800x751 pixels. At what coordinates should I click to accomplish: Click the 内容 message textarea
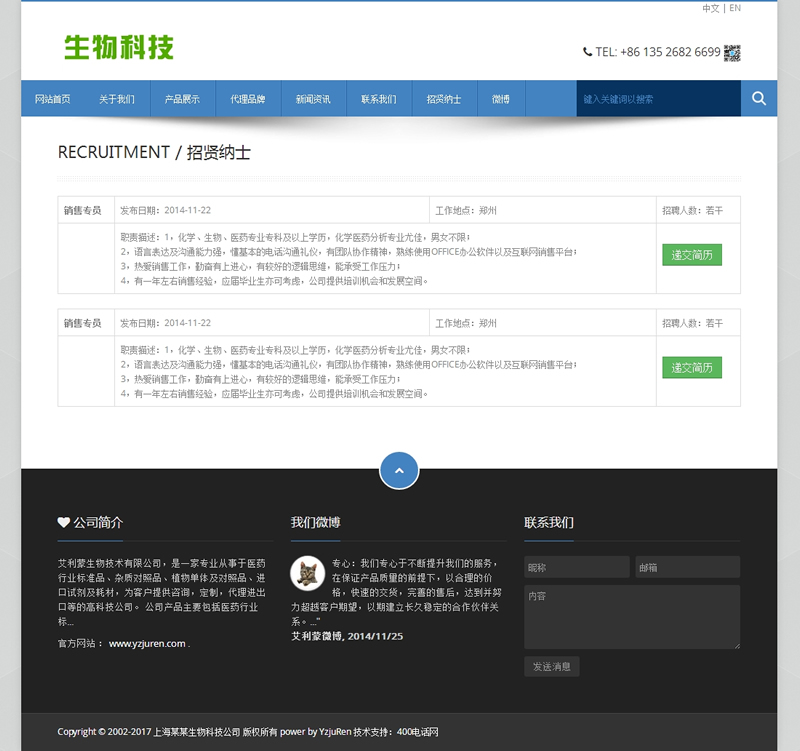click(631, 616)
